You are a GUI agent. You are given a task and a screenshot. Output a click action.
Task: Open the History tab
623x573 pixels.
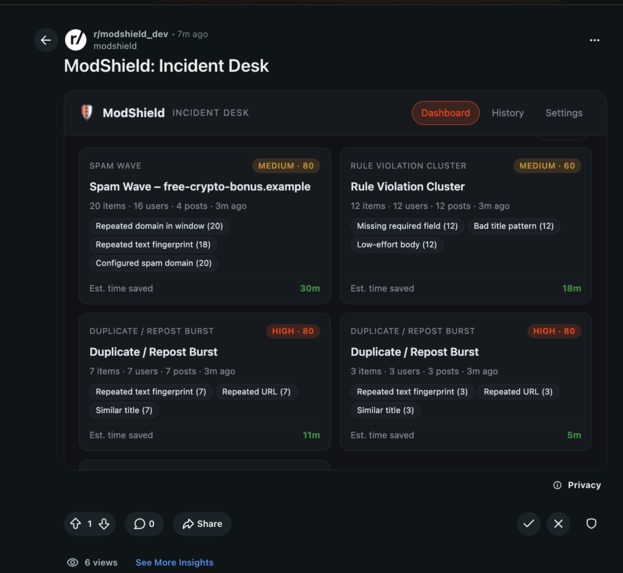click(507, 113)
